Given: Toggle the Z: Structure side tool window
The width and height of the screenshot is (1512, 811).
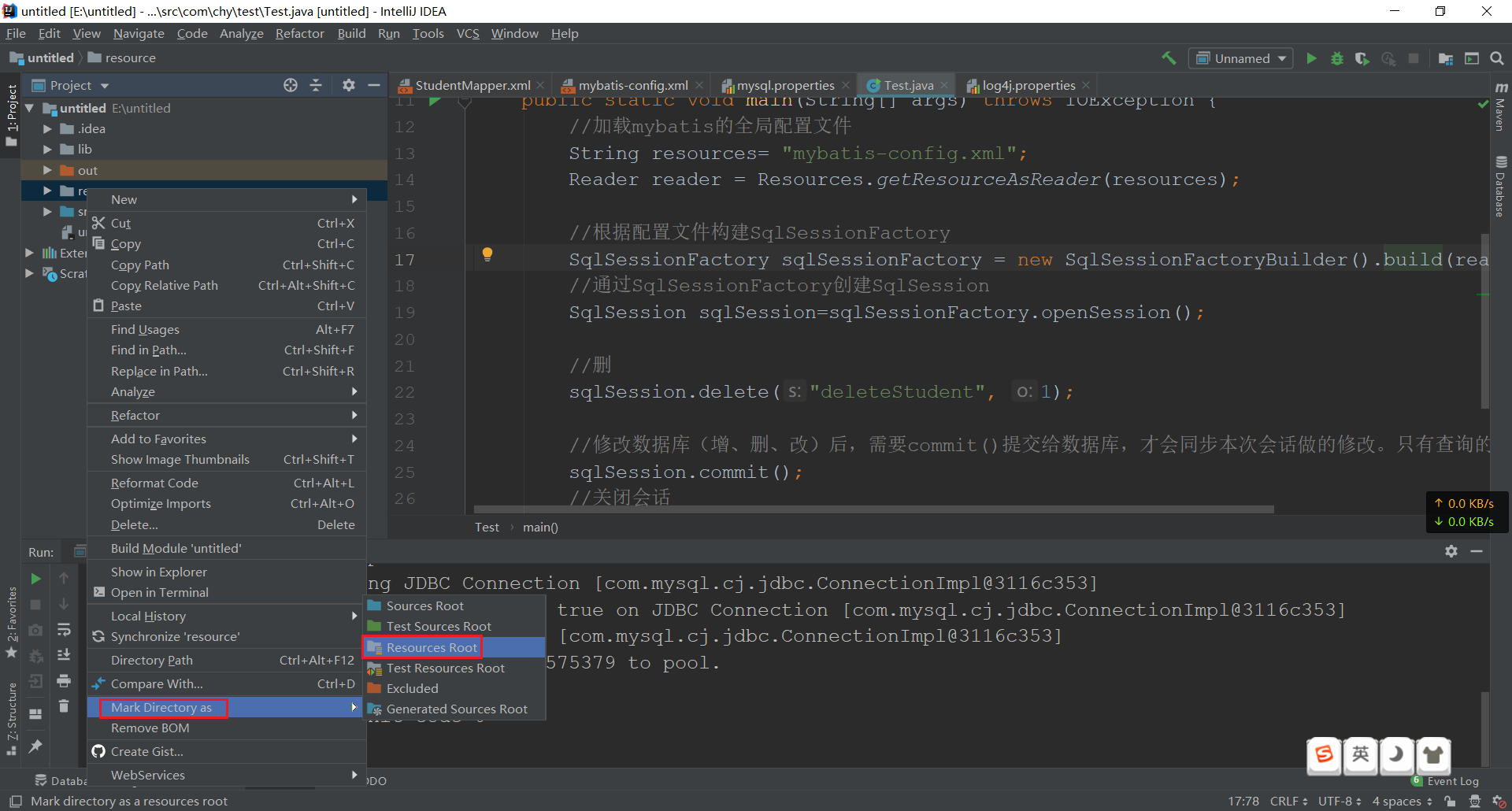Looking at the screenshot, I should pyautogui.click(x=11, y=718).
